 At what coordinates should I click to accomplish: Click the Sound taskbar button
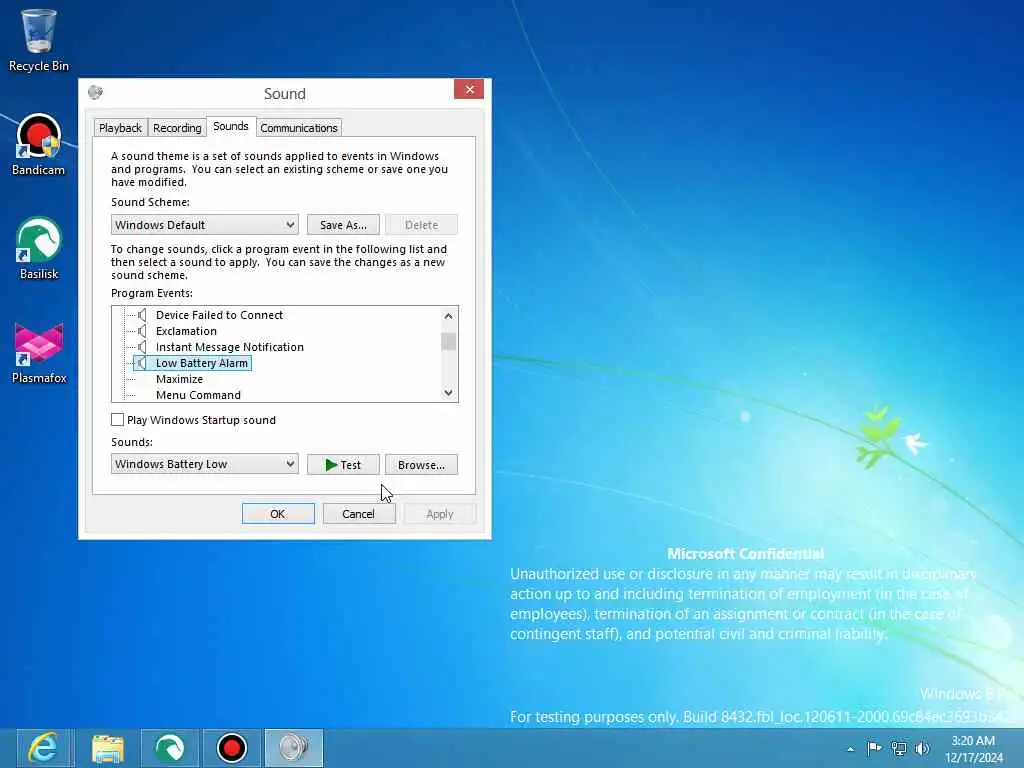[x=294, y=748]
